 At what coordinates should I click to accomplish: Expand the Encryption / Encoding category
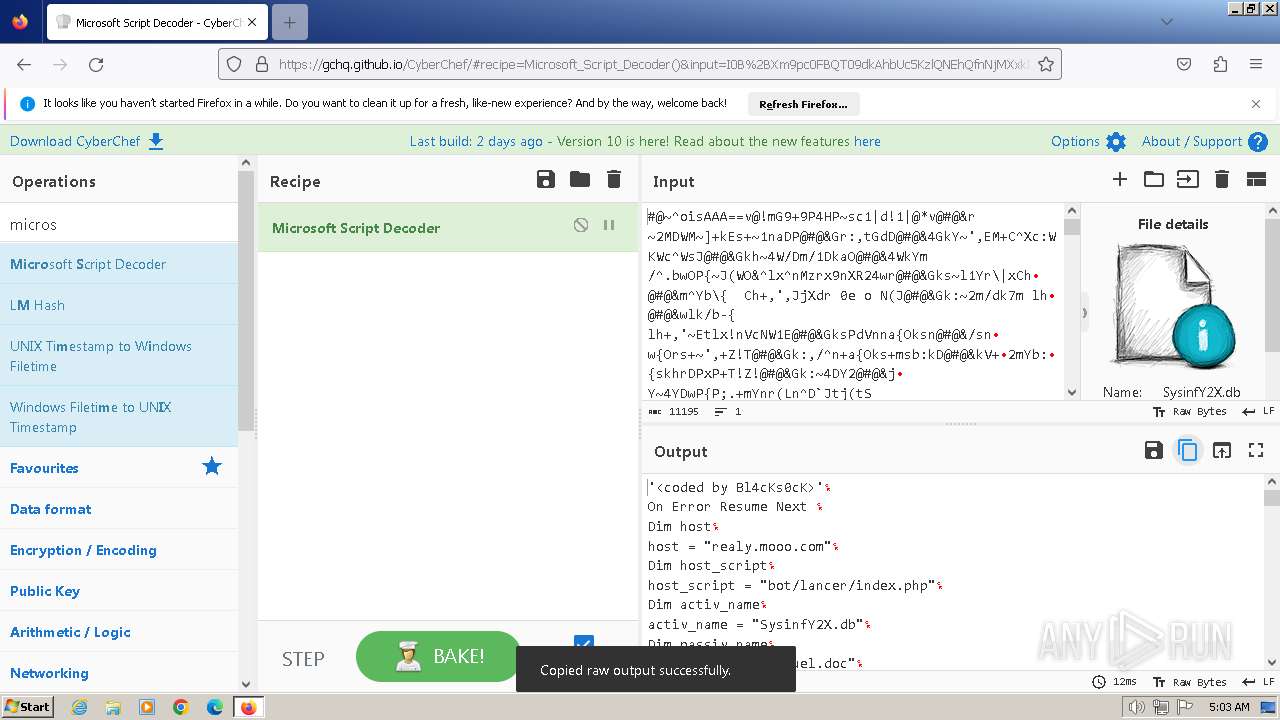click(120, 550)
